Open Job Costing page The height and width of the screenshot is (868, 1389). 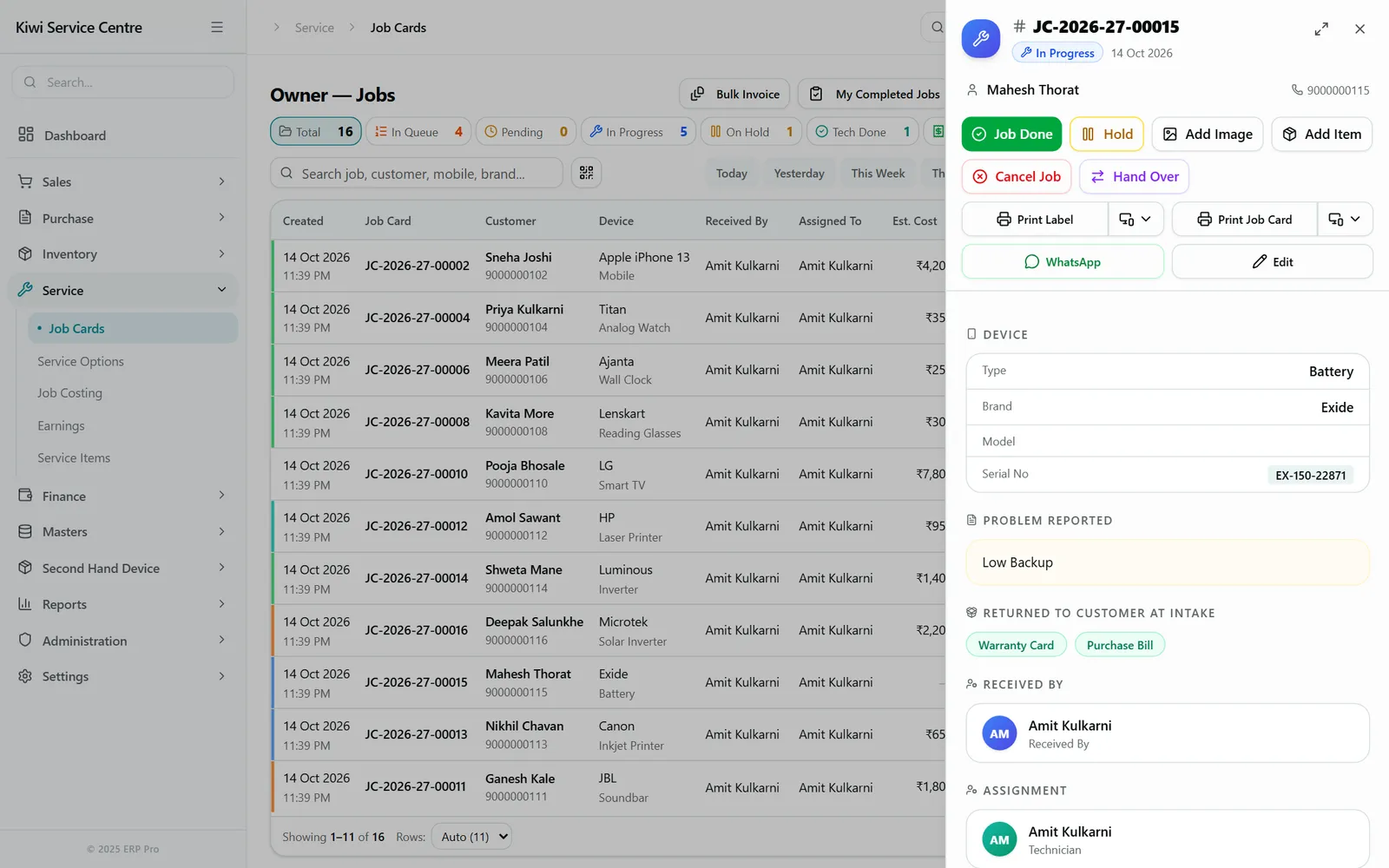click(x=69, y=393)
